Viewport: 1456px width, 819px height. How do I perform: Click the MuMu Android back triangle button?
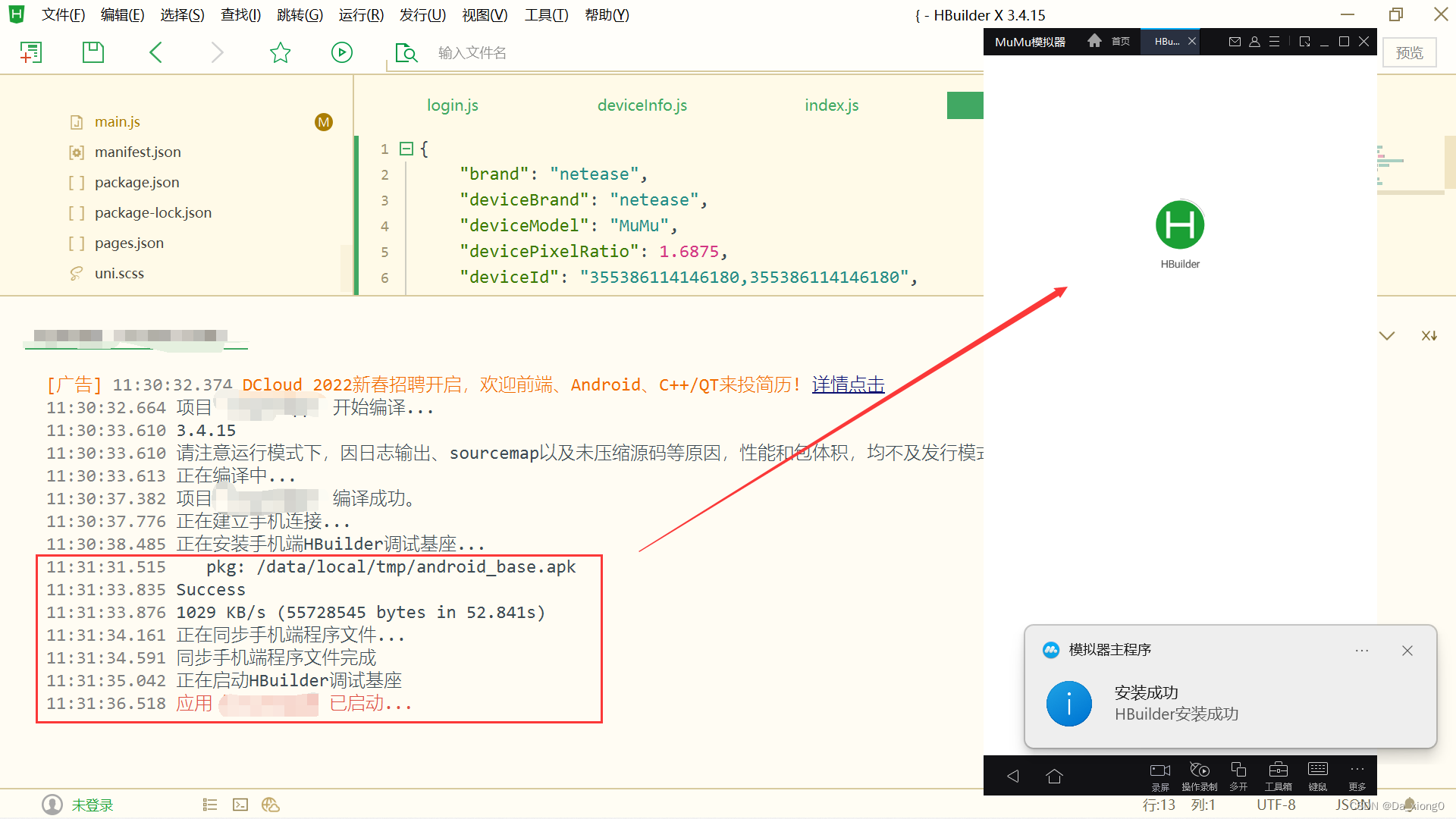(x=1013, y=776)
